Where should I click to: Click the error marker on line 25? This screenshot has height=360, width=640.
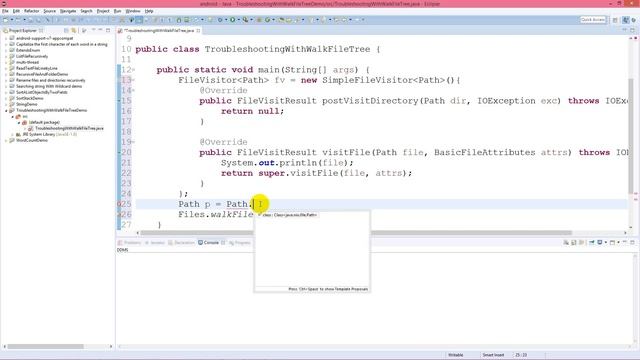119,204
